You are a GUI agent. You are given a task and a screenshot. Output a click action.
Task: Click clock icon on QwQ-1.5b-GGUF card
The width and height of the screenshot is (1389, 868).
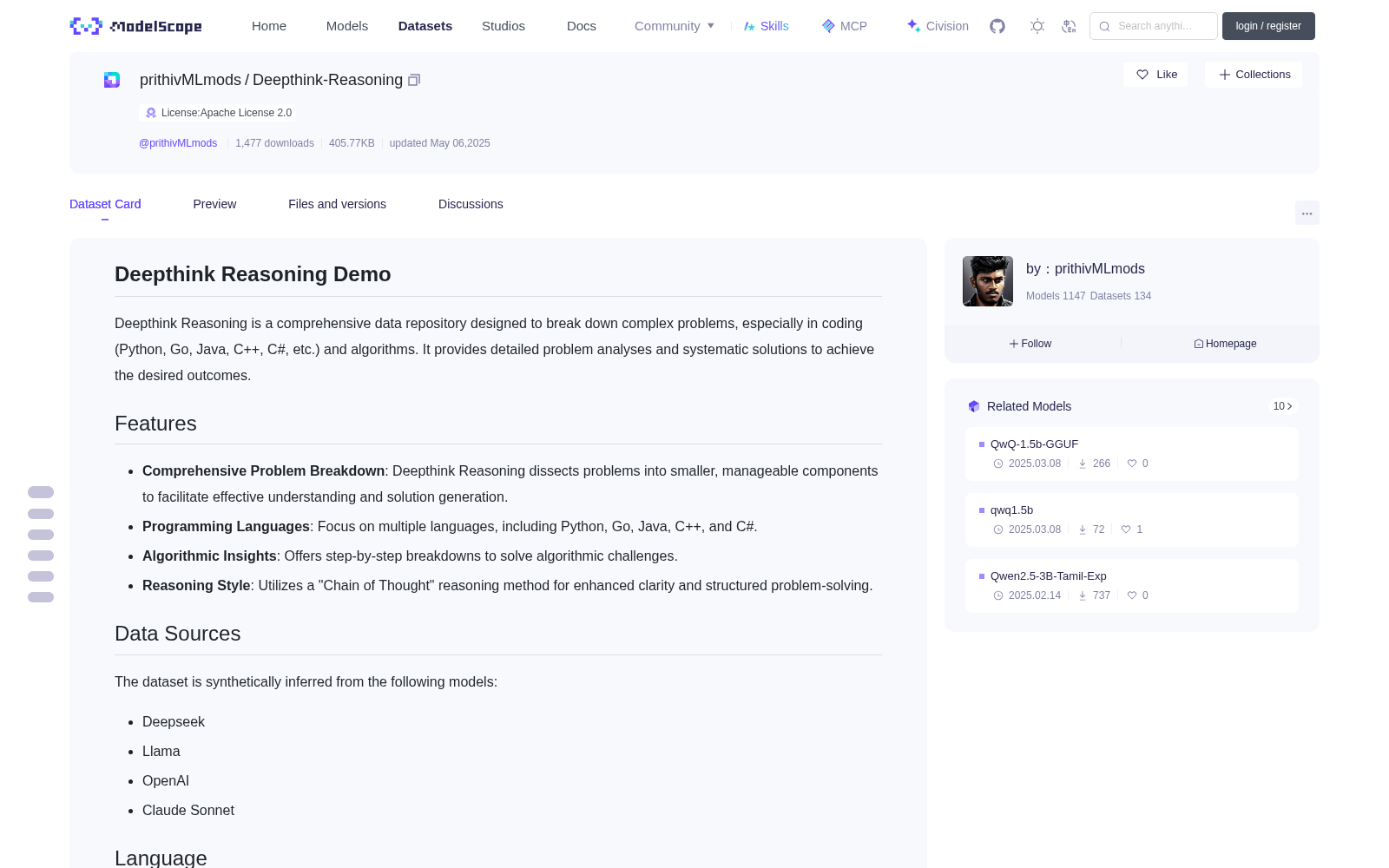coord(998,464)
